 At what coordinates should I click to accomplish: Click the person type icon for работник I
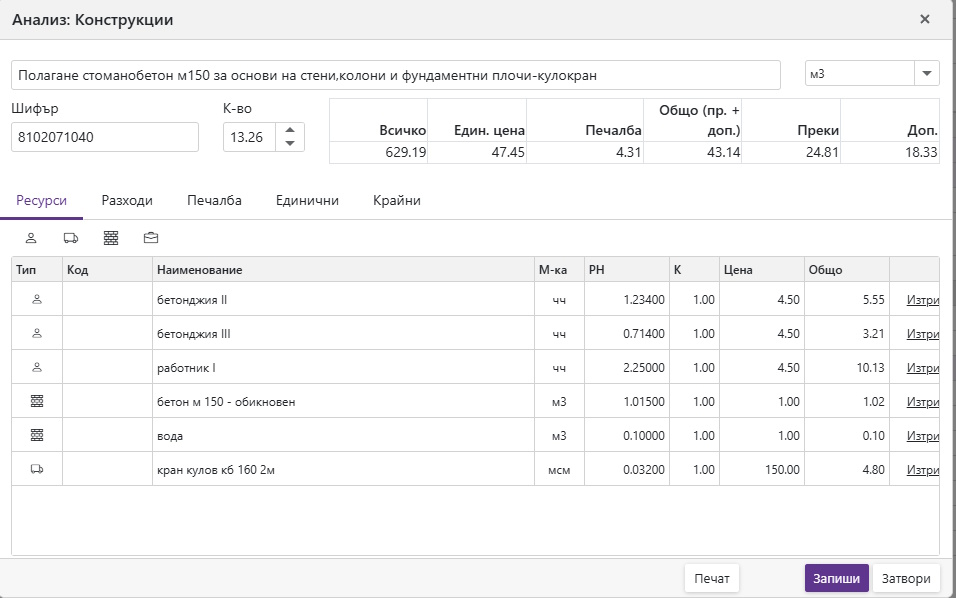pyautogui.click(x=37, y=367)
